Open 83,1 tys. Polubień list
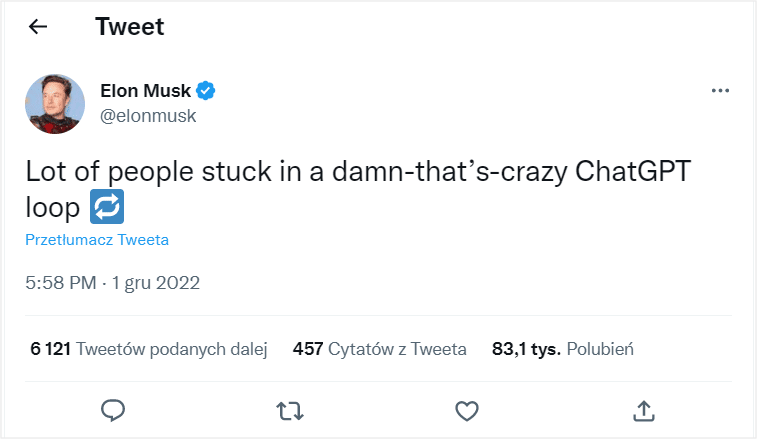757x439 pixels. pos(563,349)
